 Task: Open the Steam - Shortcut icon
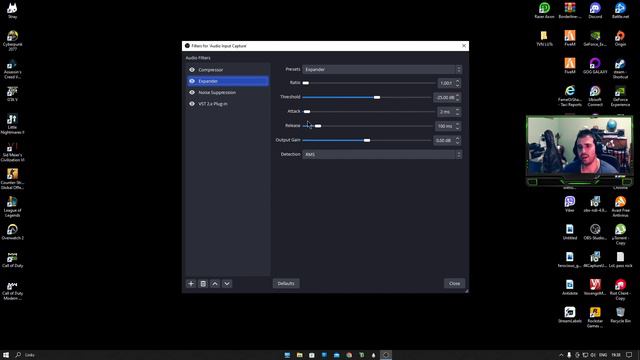pos(620,69)
